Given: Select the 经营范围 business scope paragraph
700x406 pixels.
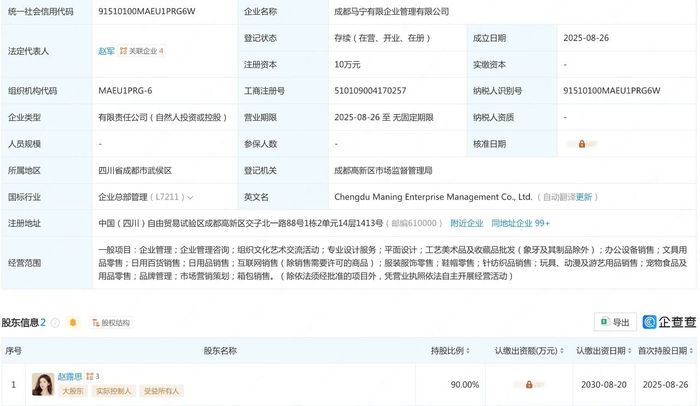Looking at the screenshot, I should (x=392, y=263).
